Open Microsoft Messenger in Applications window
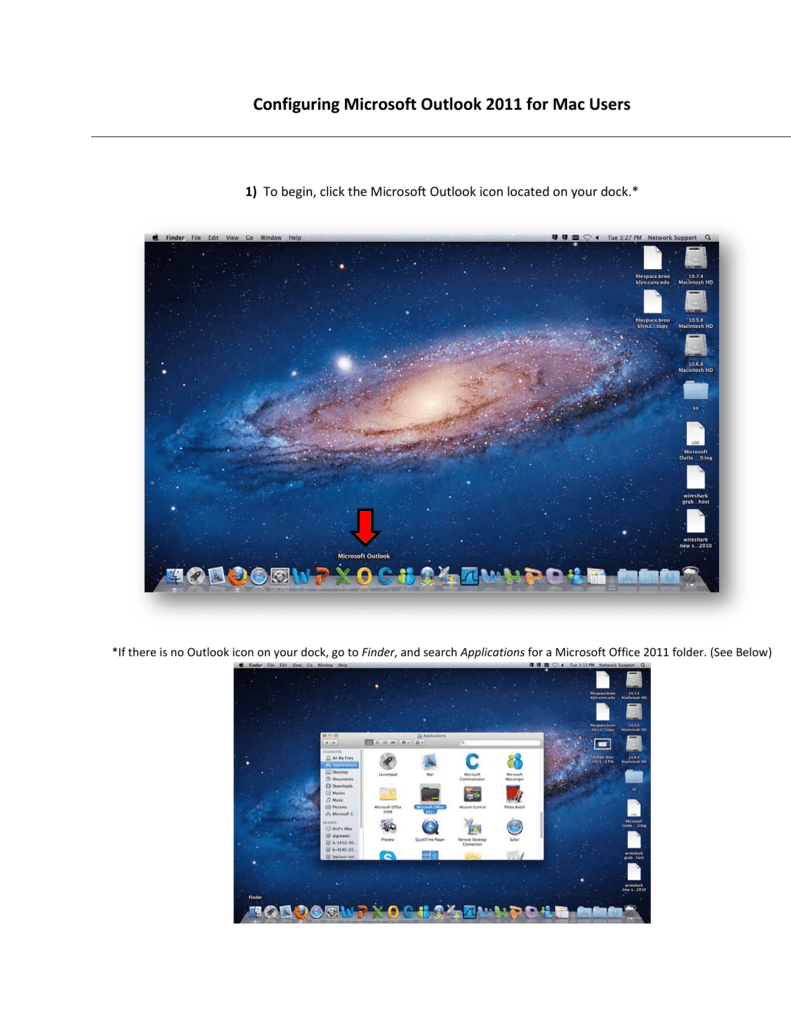 (x=515, y=766)
